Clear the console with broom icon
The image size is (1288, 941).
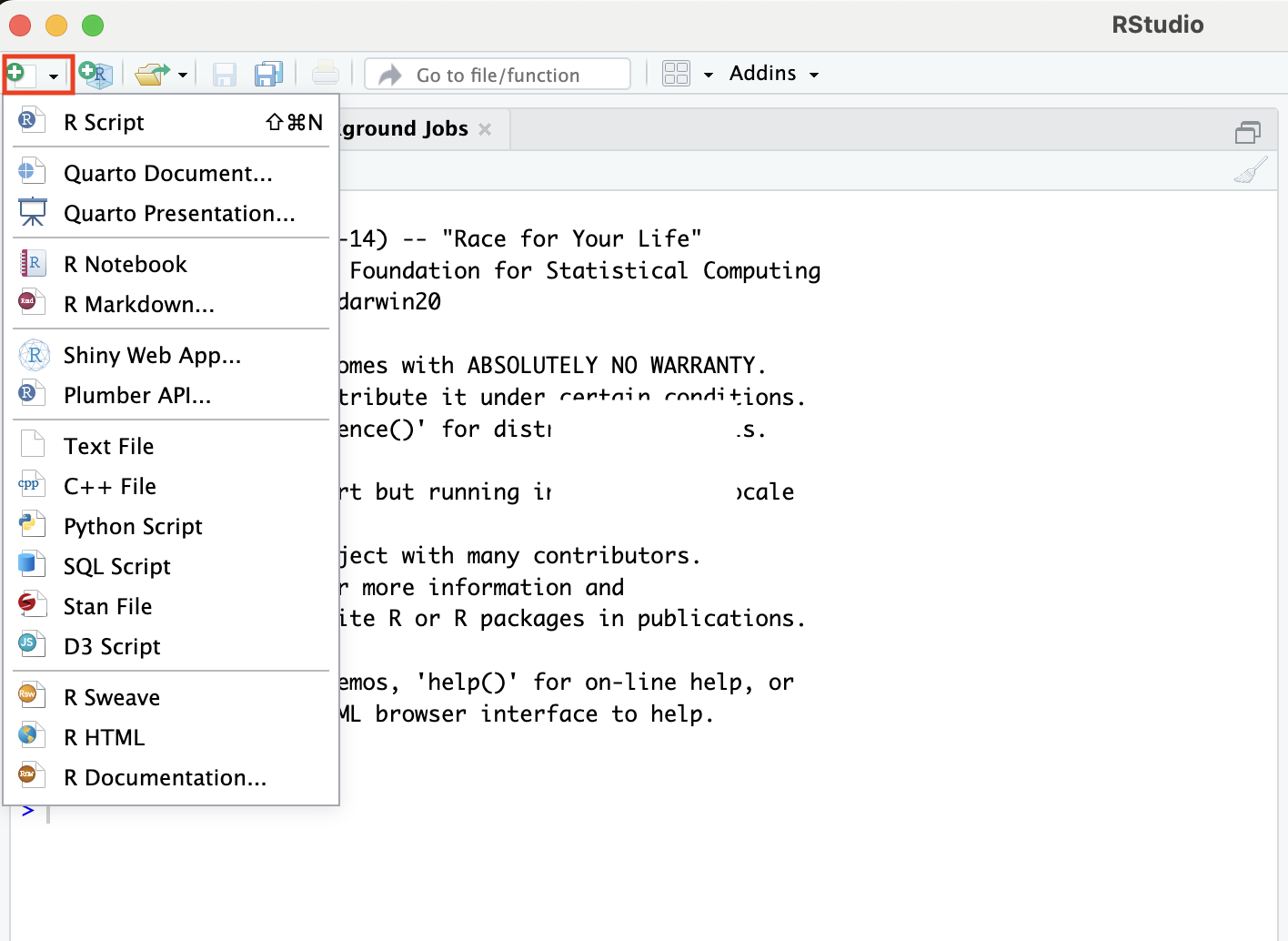click(x=1251, y=170)
